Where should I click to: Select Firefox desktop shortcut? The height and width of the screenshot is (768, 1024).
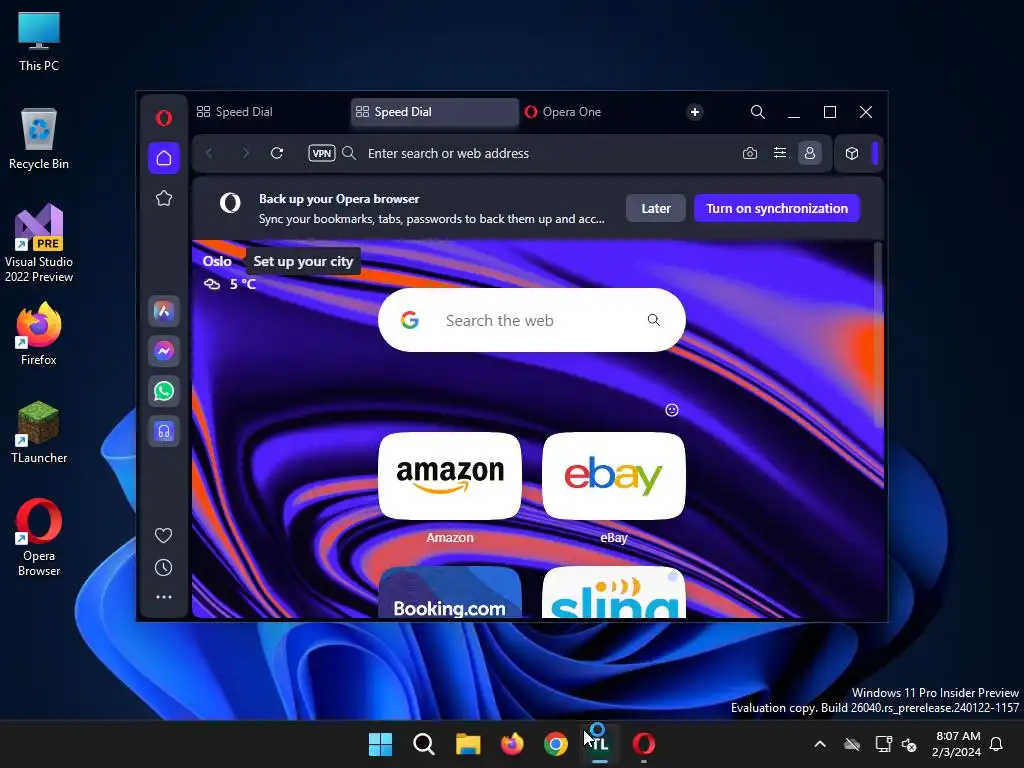coord(39,334)
